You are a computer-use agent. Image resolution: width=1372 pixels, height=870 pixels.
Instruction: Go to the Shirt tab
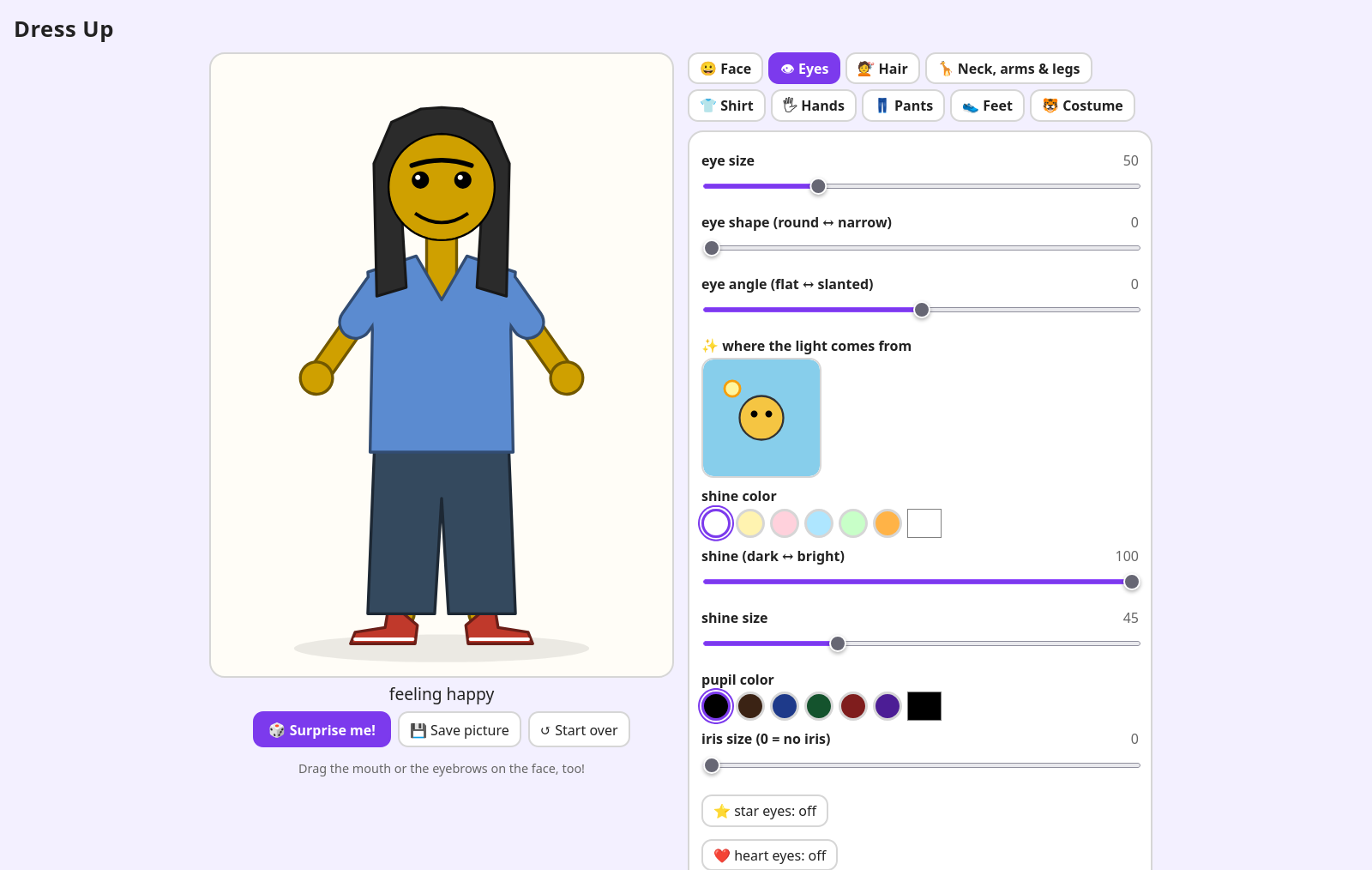(x=726, y=106)
